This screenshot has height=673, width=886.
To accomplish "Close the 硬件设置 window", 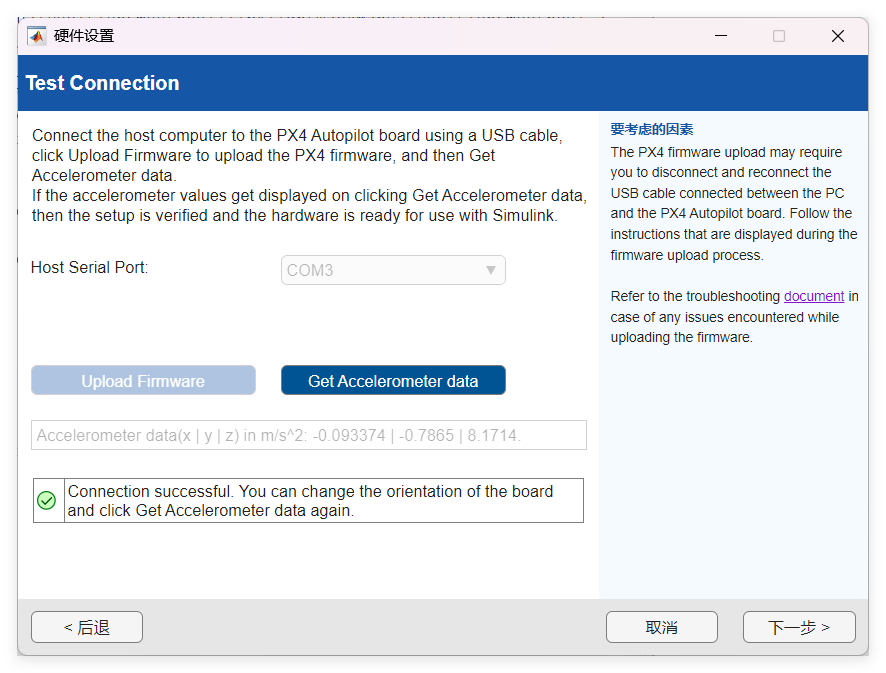I will click(838, 36).
